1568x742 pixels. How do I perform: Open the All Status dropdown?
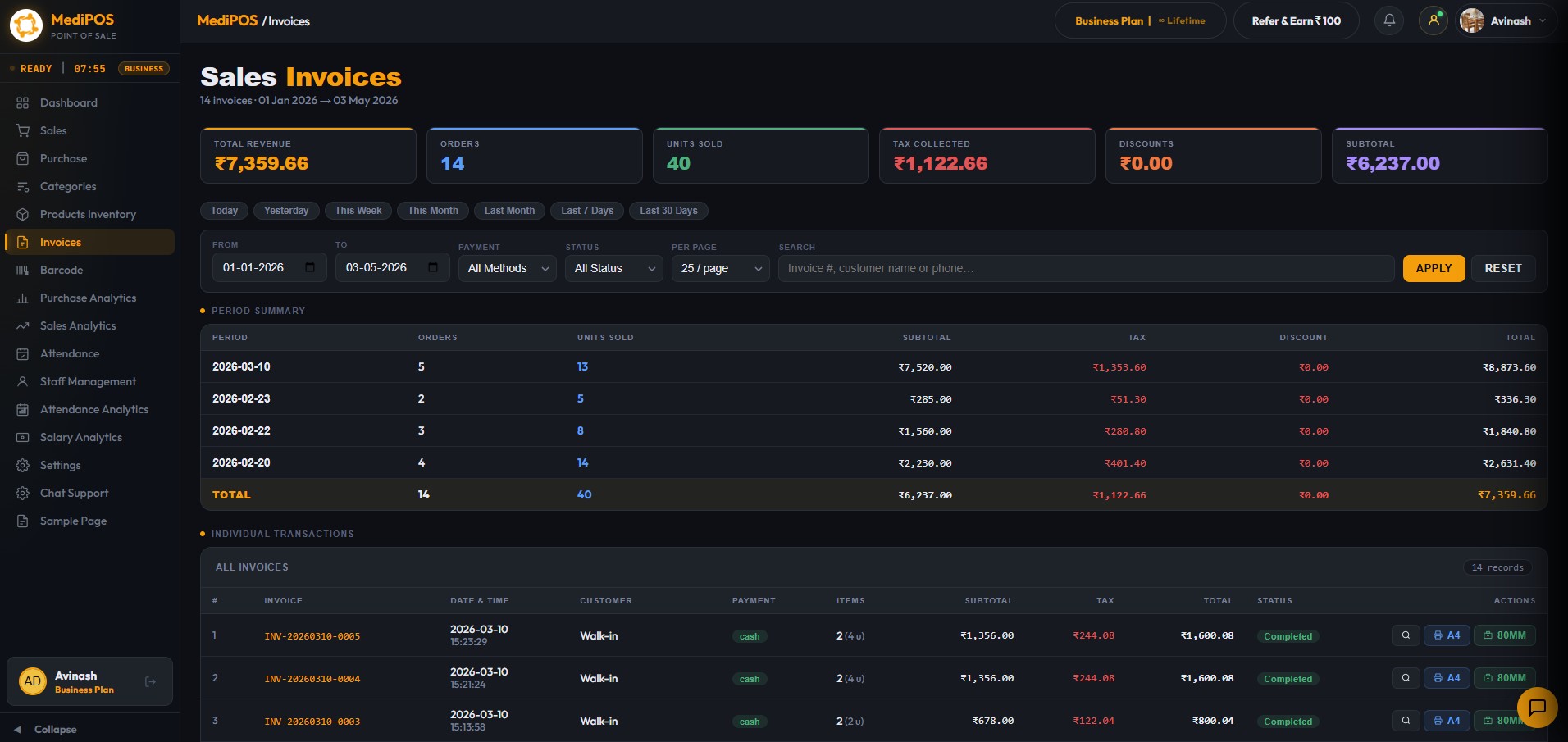(x=614, y=268)
